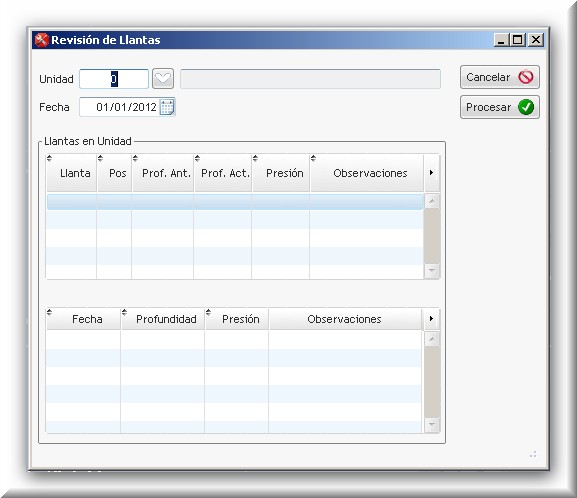Image resolution: width=577 pixels, height=498 pixels.
Task: Click the tools icon in the title bar
Action: pyautogui.click(x=42, y=40)
